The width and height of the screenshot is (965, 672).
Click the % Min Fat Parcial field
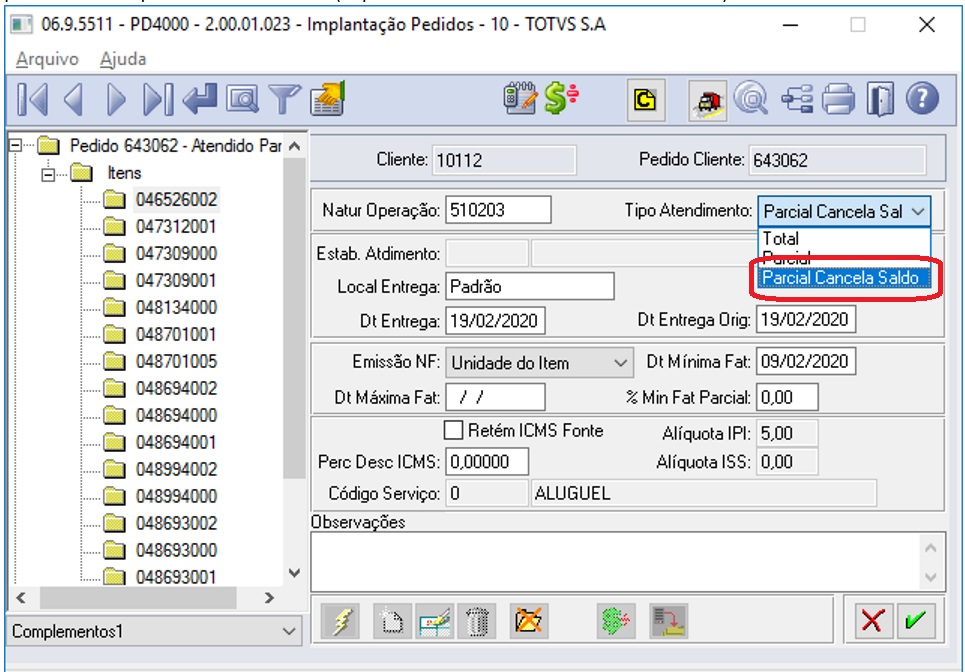(787, 398)
